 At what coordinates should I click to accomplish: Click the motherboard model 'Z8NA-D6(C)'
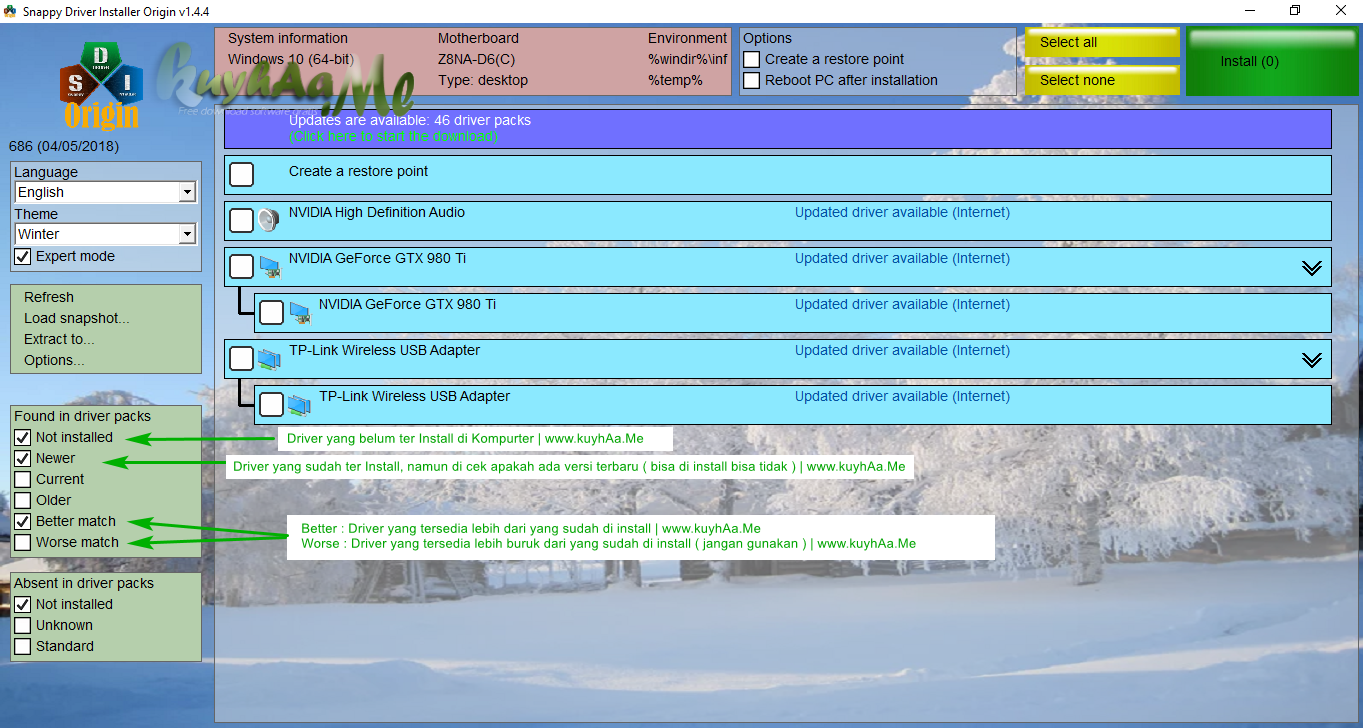tap(479, 59)
